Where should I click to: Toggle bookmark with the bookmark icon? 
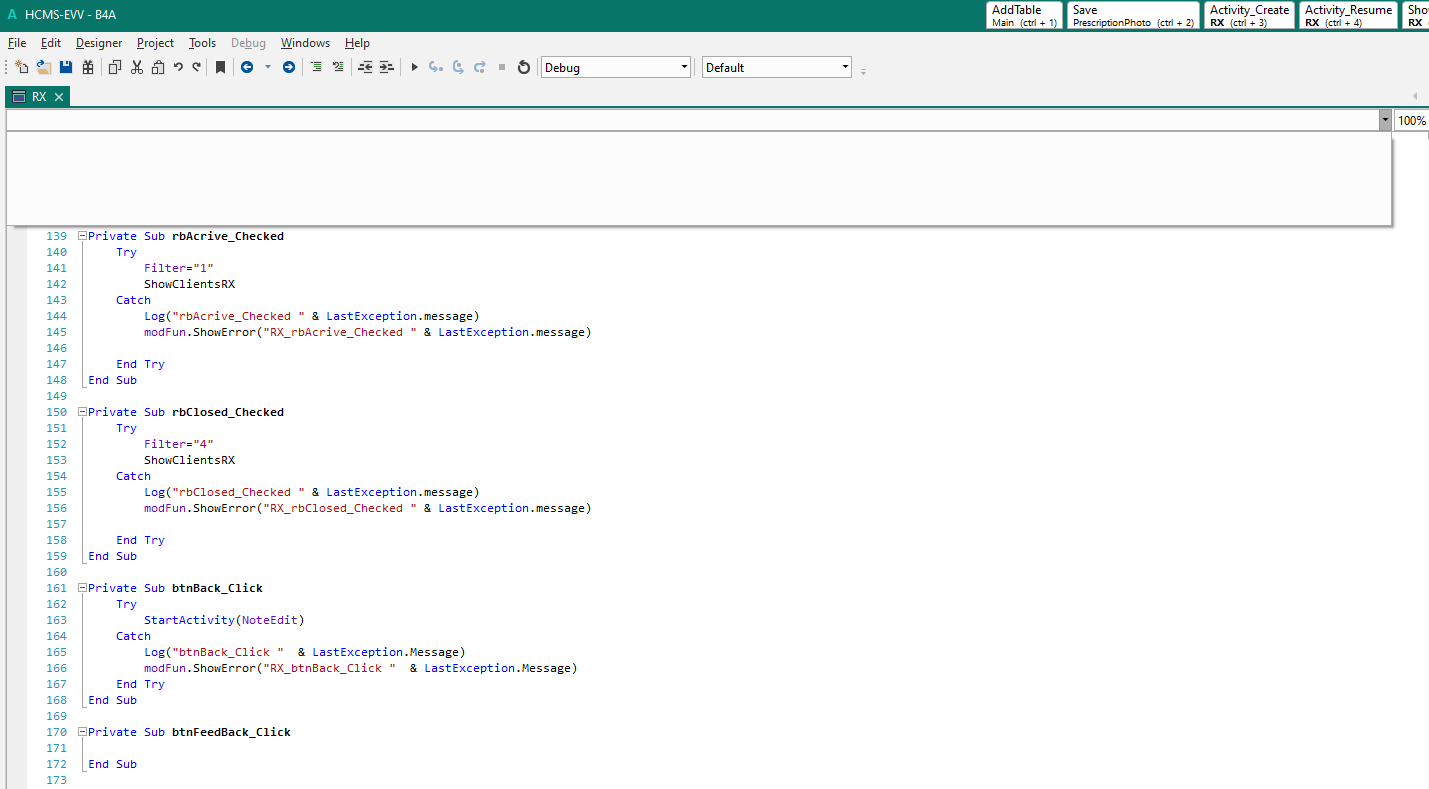click(221, 67)
